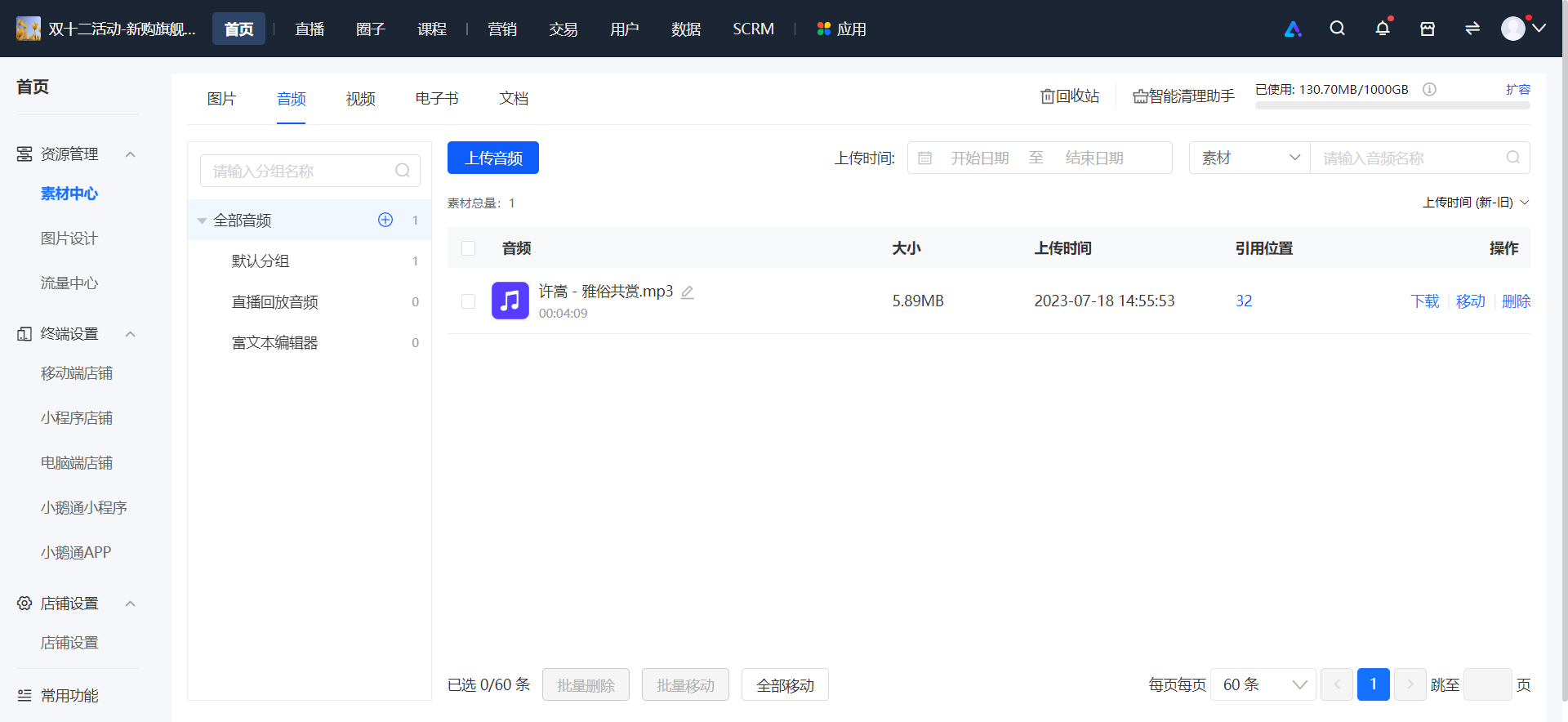The width and height of the screenshot is (1568, 722).
Task: Open the user avatar menu
Action: click(1523, 29)
